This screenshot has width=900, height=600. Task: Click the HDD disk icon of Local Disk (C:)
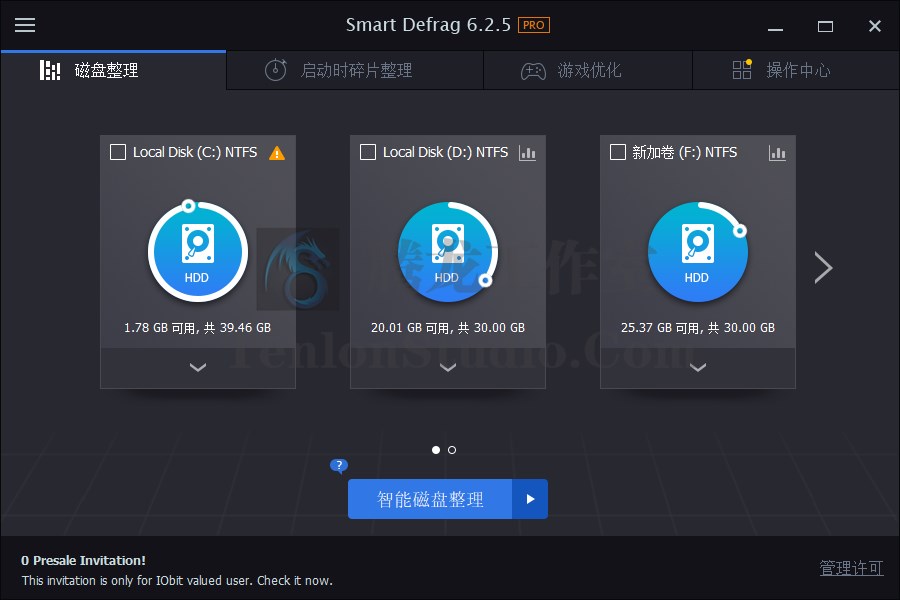tap(198, 251)
